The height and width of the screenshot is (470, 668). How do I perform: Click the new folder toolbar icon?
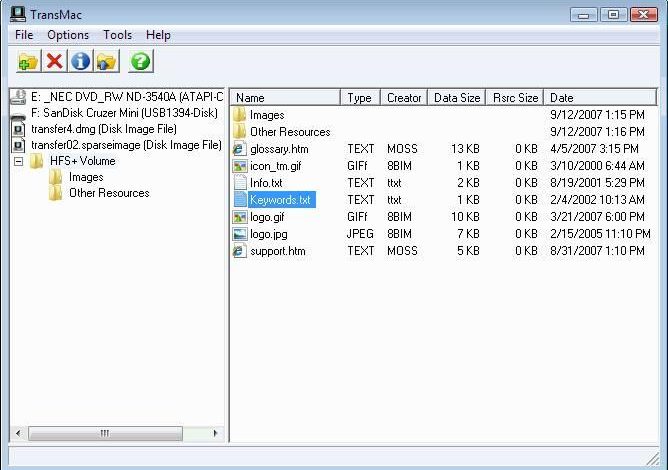pos(29,61)
